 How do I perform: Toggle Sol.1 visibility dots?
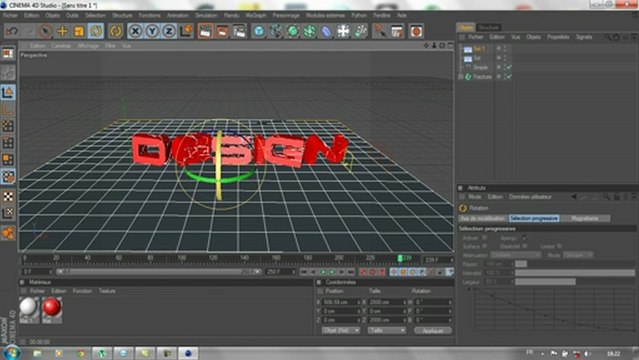pos(505,49)
